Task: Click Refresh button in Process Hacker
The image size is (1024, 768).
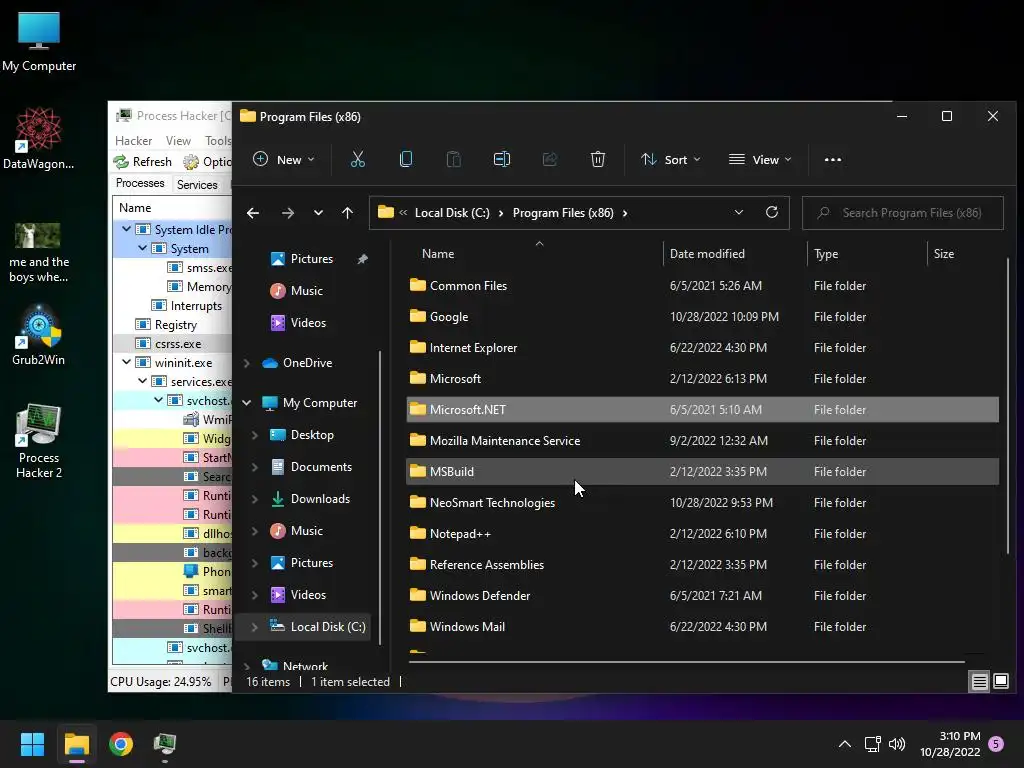Action: pyautogui.click(x=142, y=162)
